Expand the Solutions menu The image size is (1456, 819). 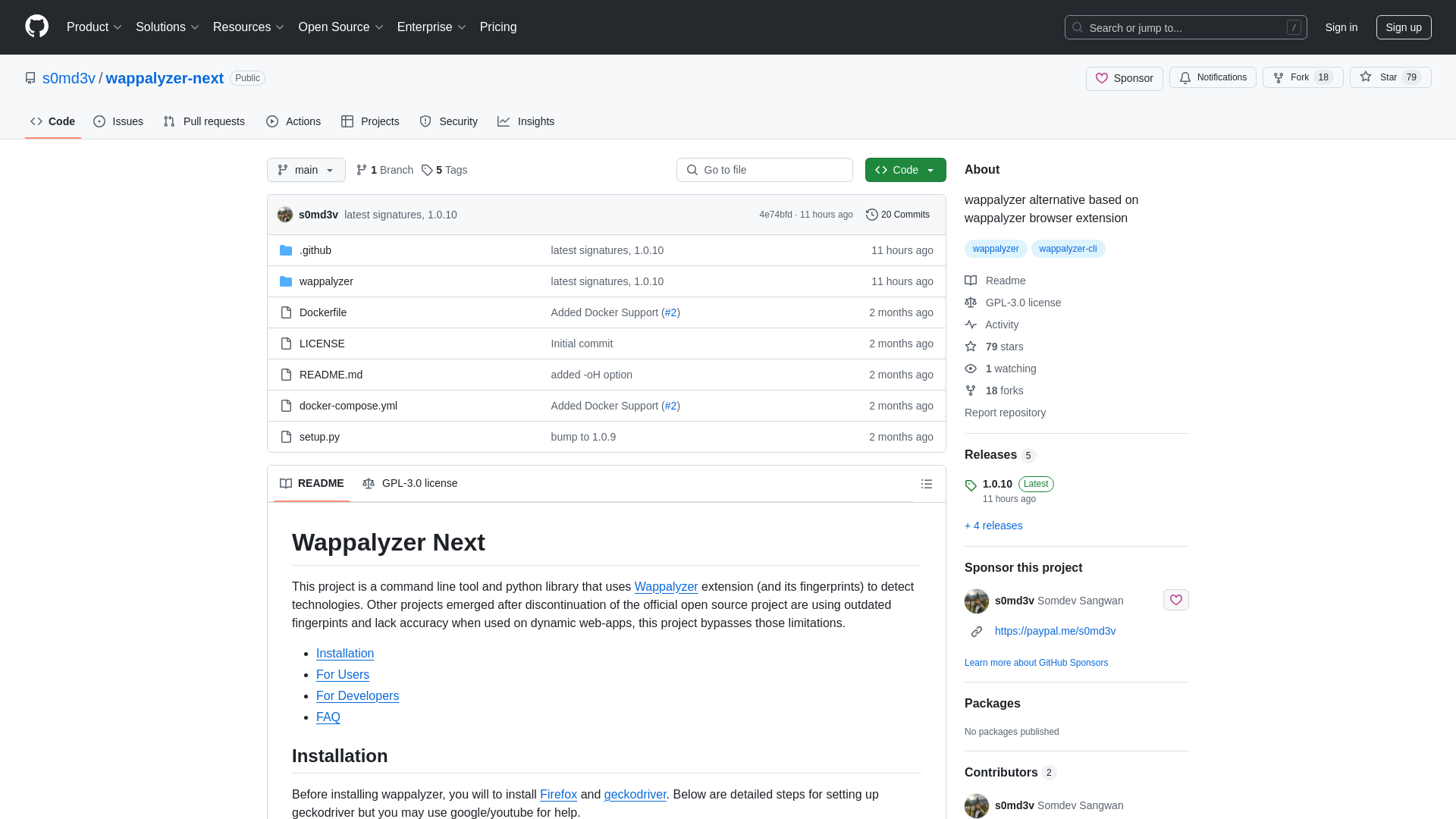click(167, 27)
